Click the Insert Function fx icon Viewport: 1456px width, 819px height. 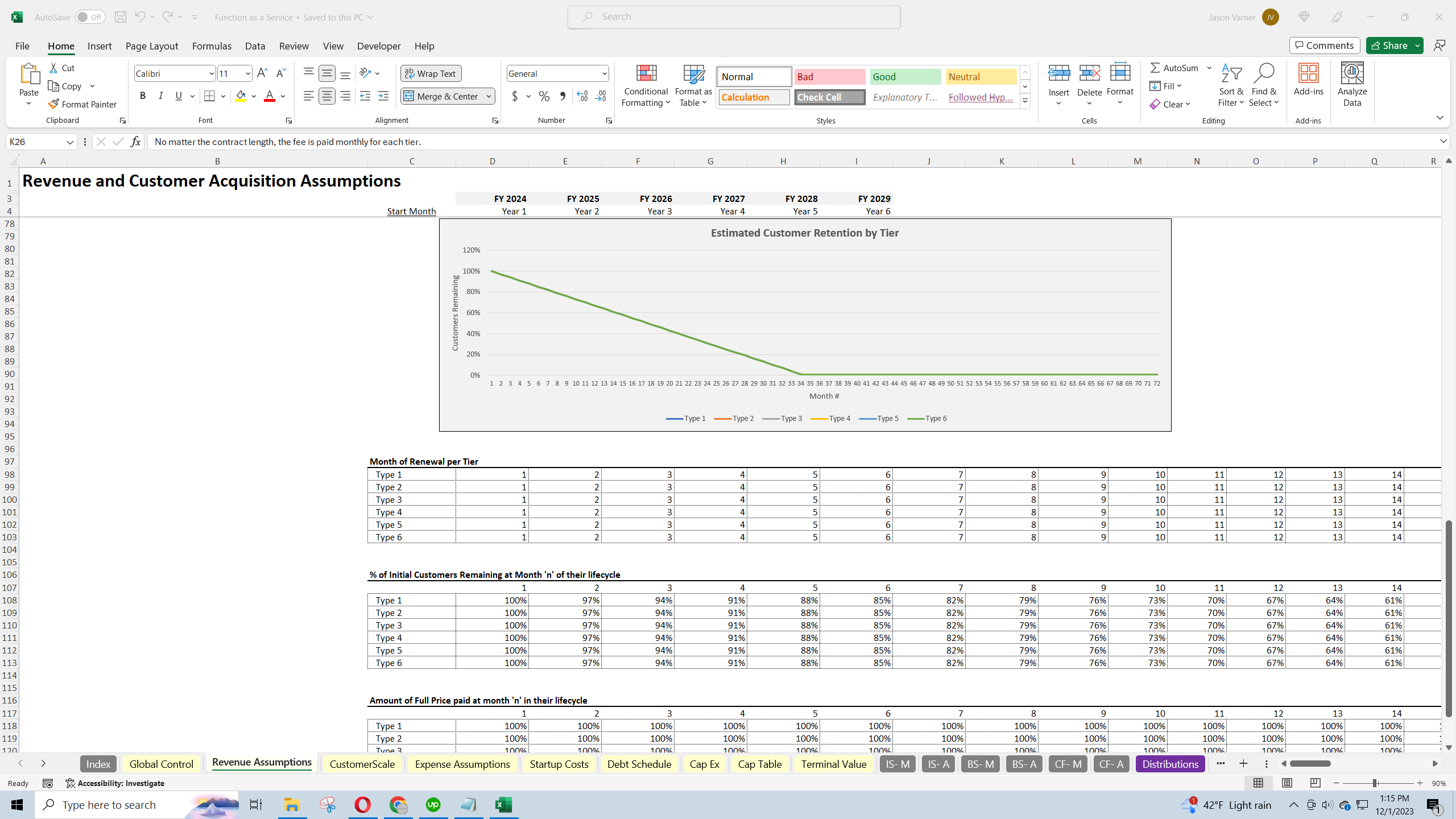coord(135,142)
